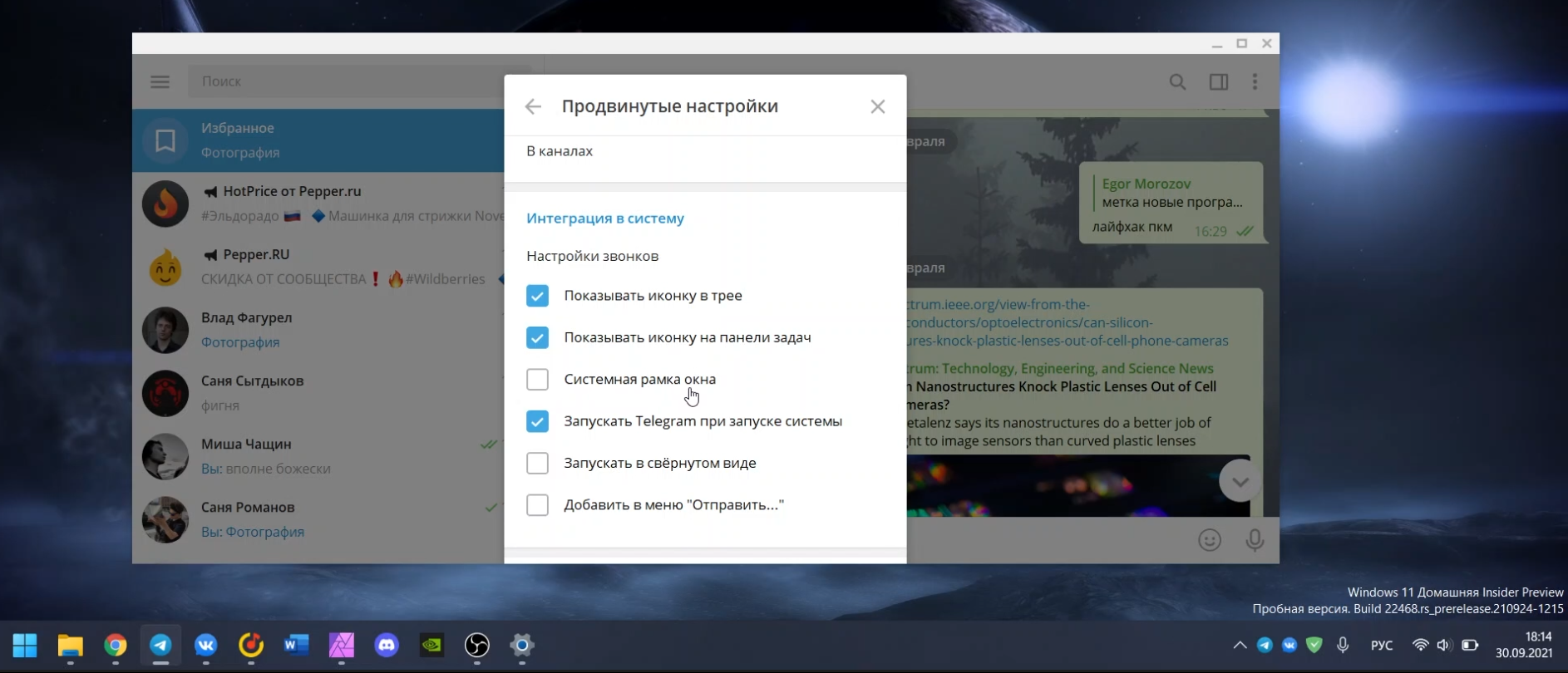
Task: Open chat with Миша Чащин
Action: click(x=318, y=456)
